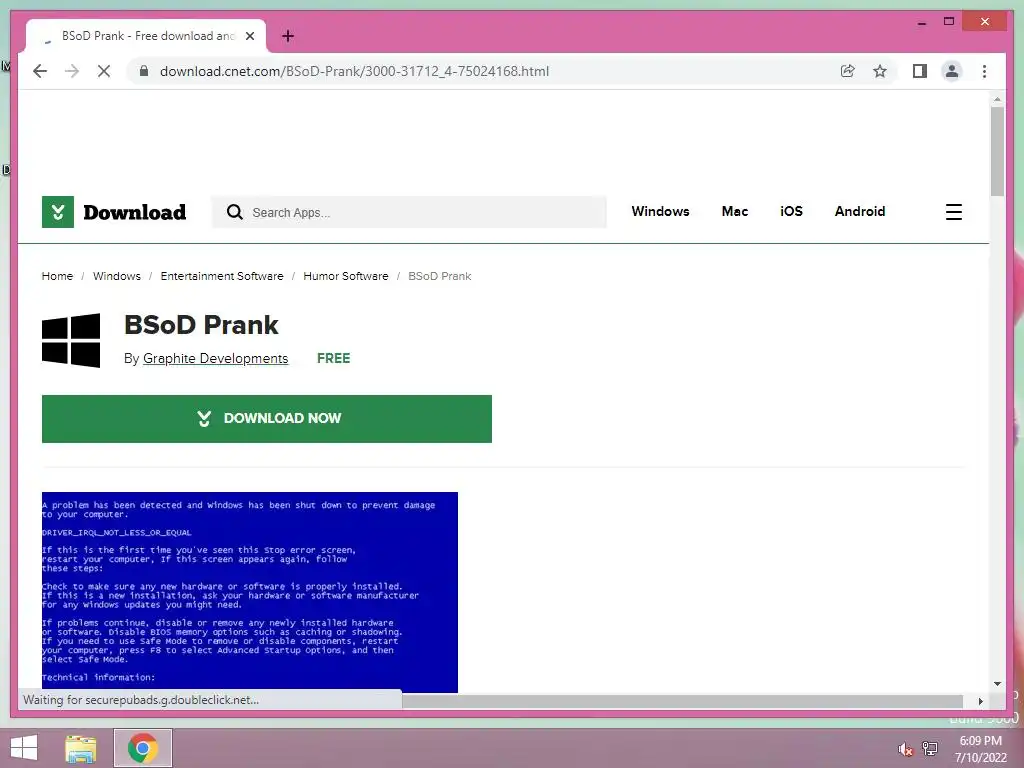This screenshot has width=1024, height=768.
Task: Click the Windows logo app icon
Action: 71,340
